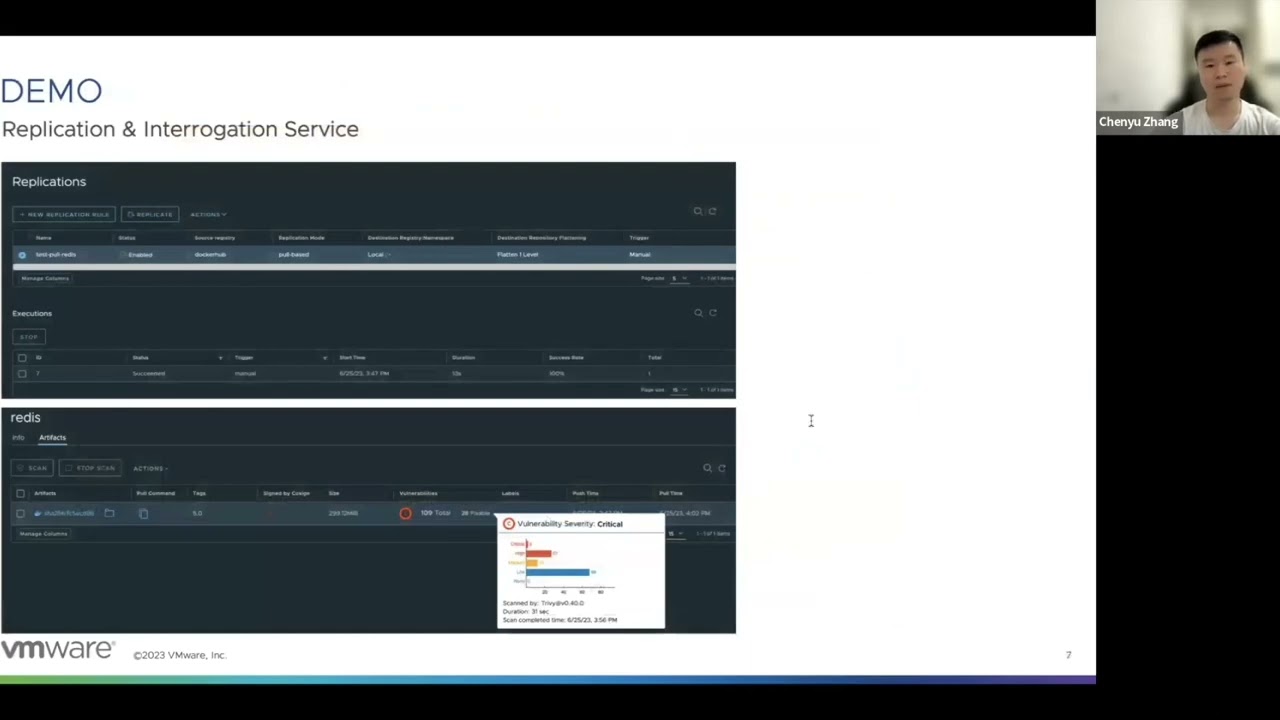This screenshot has width=1280, height=720.
Task: Click Manage Columns in Replications panel
Action: click(x=44, y=278)
